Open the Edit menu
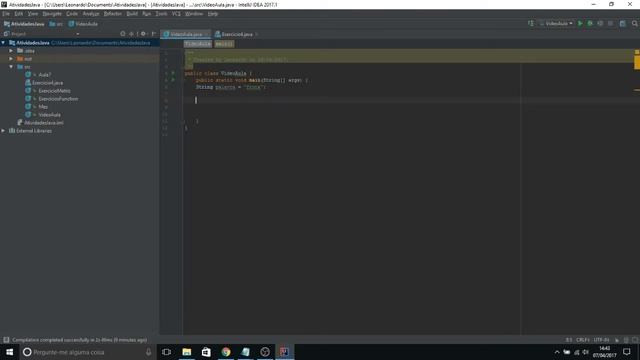The height and width of the screenshot is (360, 640). (x=19, y=14)
